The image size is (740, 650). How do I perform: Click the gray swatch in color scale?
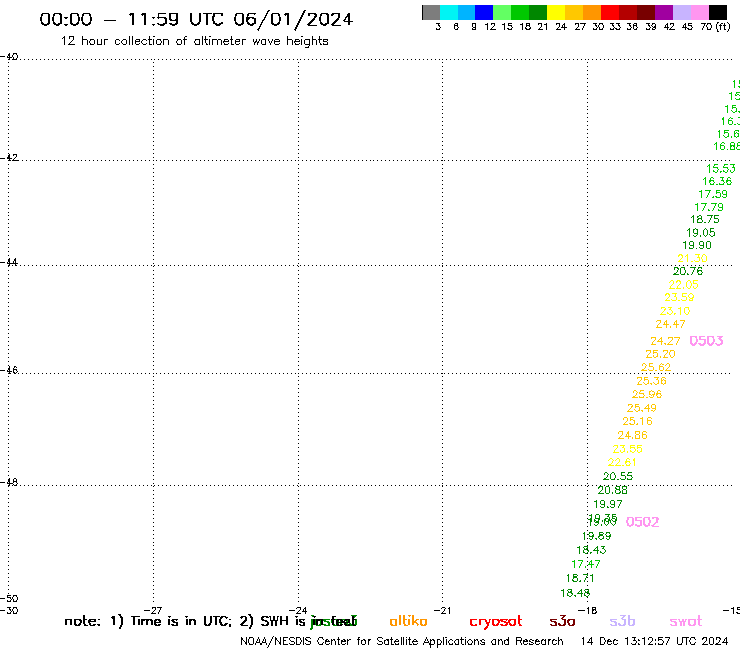(x=431, y=12)
